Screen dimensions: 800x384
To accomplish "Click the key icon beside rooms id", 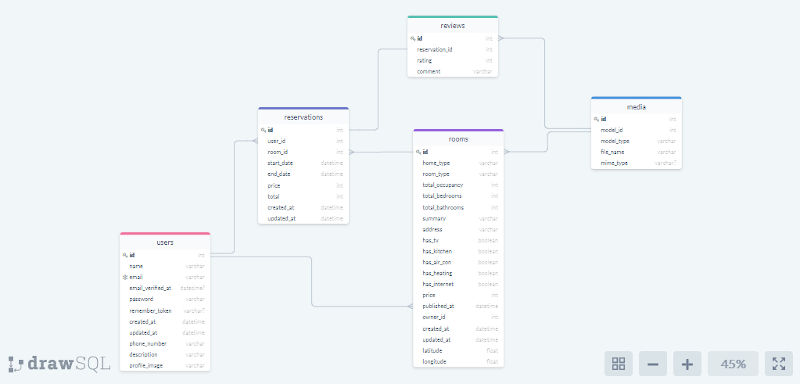I will pyautogui.click(x=418, y=151).
